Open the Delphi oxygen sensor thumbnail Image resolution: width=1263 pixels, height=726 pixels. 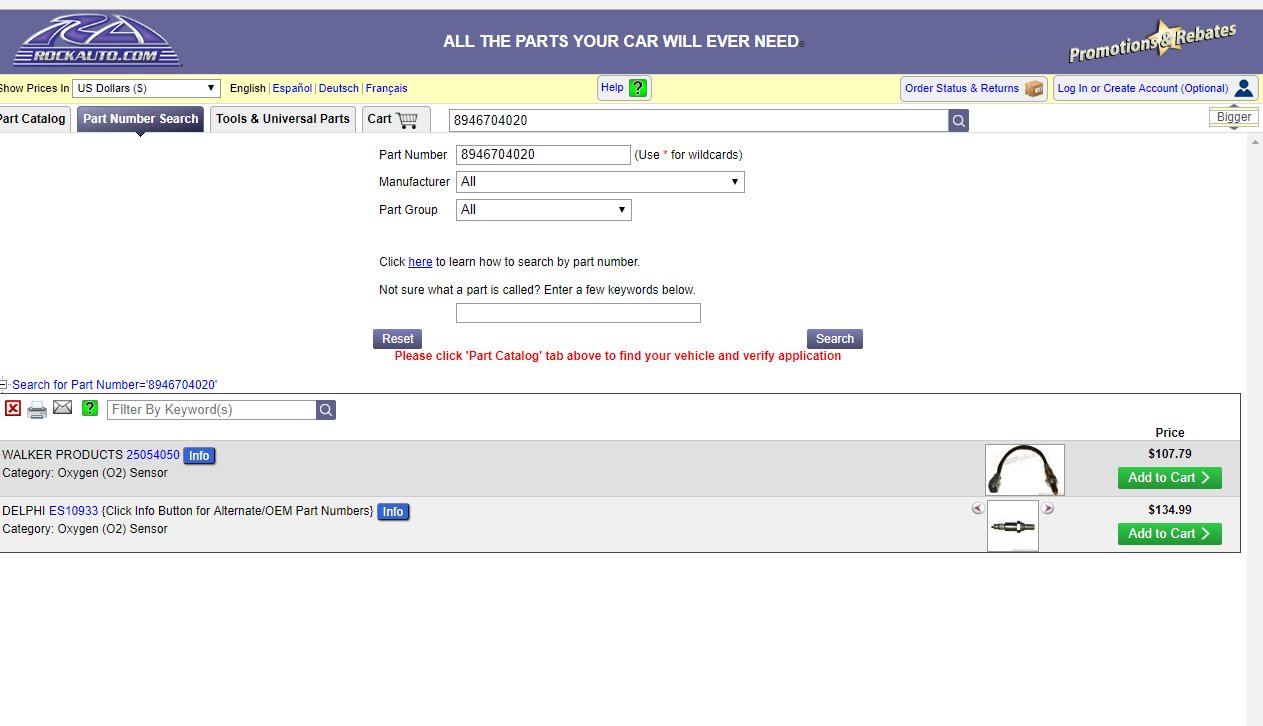[1013, 526]
